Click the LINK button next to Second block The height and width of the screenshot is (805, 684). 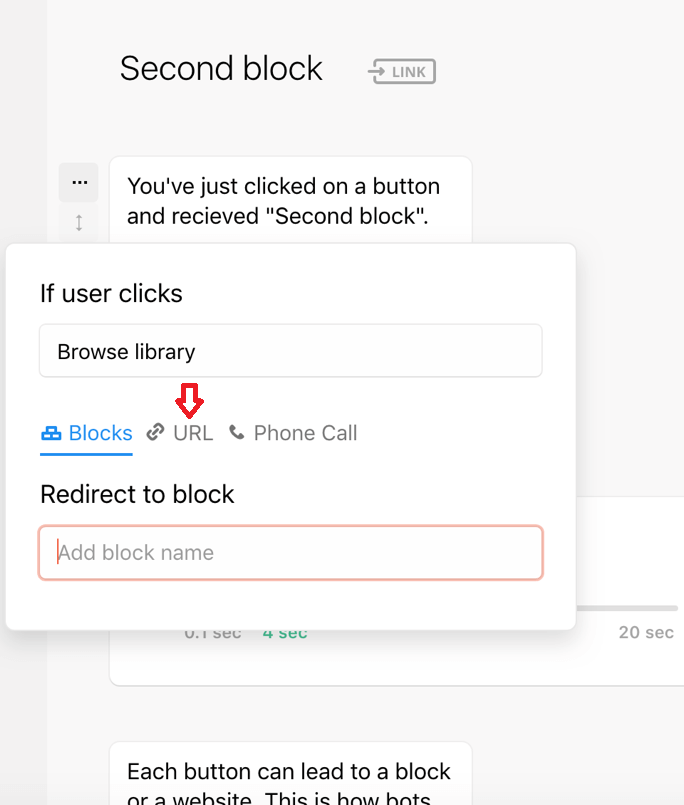(x=401, y=71)
